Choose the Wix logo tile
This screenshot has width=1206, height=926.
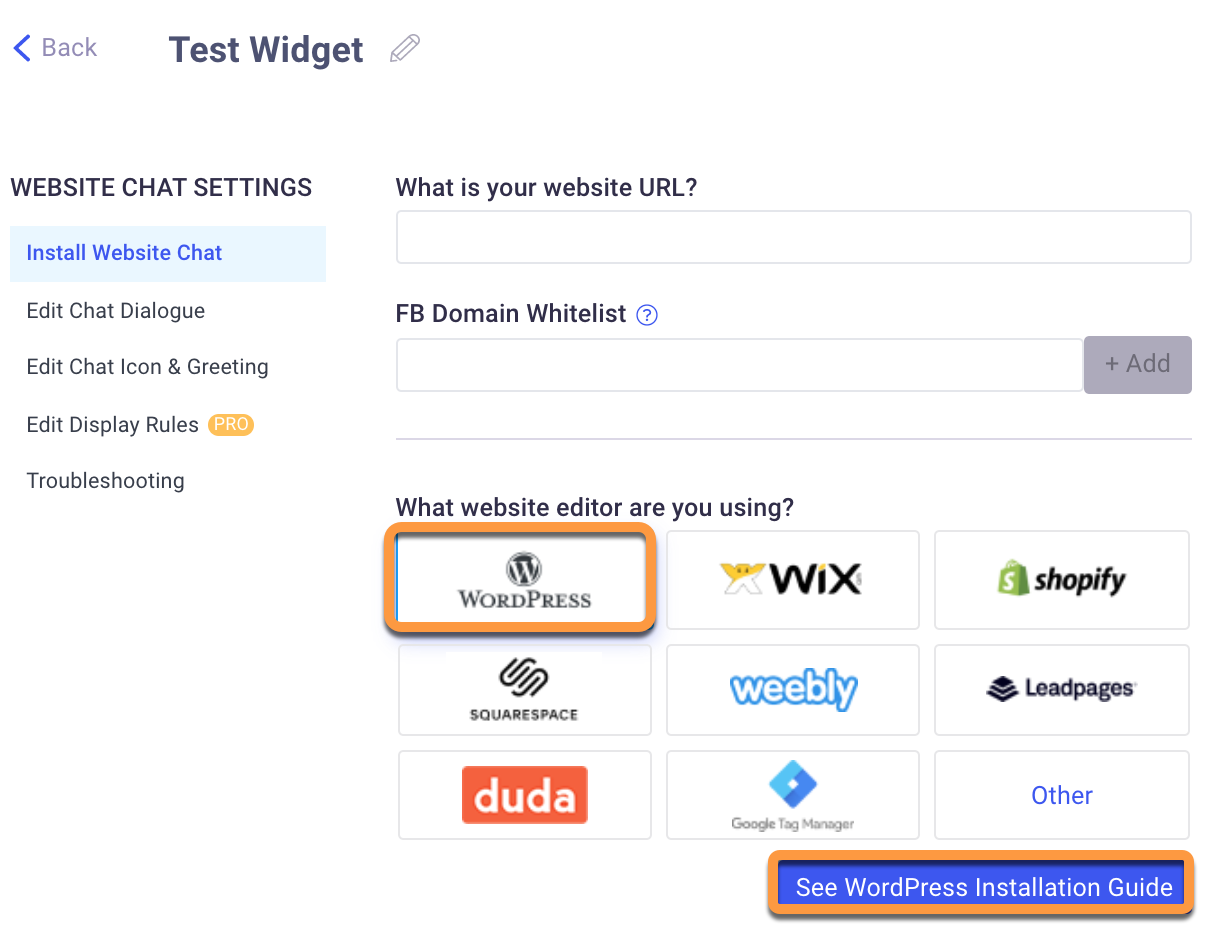[x=792, y=579]
